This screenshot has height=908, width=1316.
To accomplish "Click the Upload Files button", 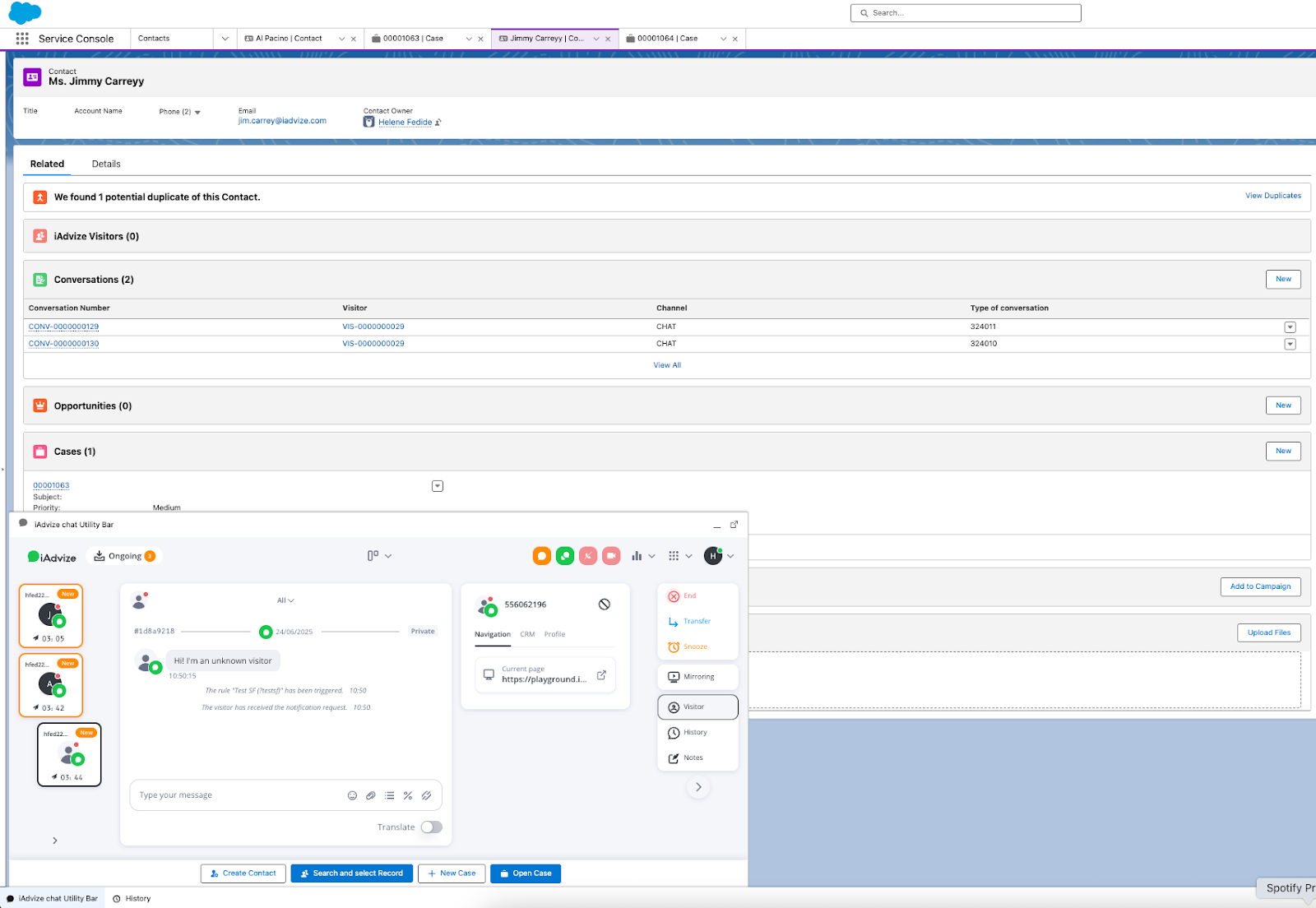I will pyautogui.click(x=1268, y=632).
